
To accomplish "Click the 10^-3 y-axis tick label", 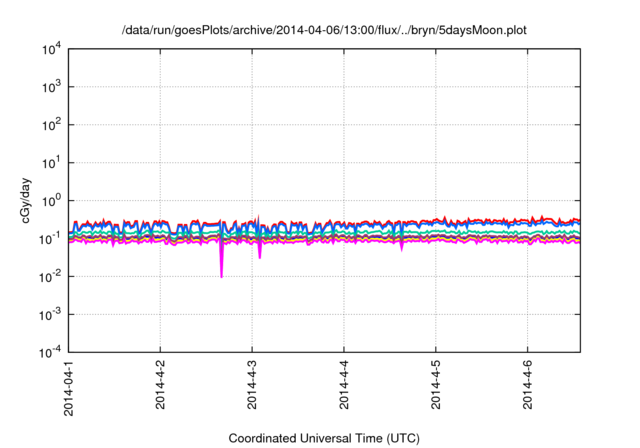I will tap(50, 315).
